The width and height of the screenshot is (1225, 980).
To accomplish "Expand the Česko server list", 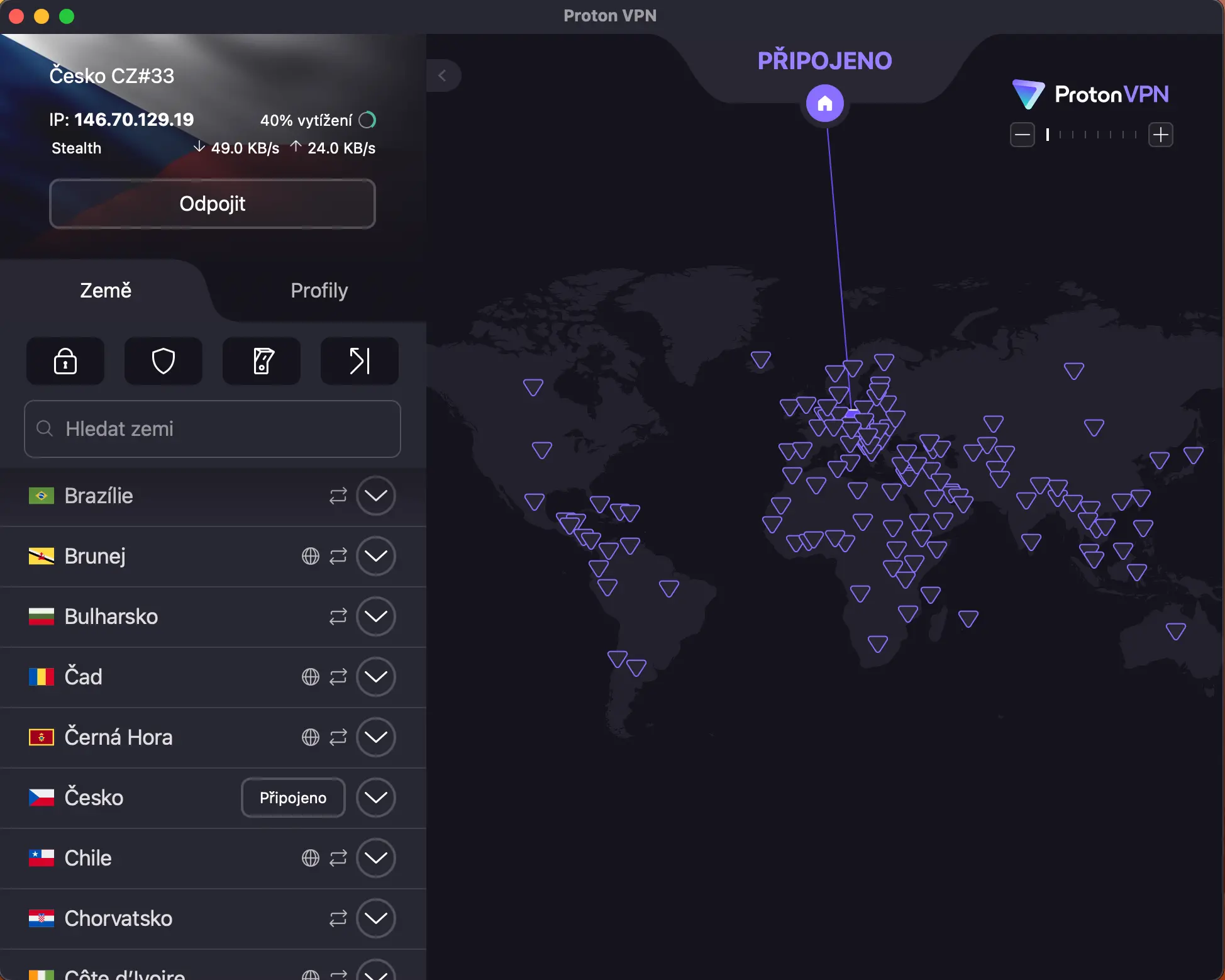I will pos(375,798).
